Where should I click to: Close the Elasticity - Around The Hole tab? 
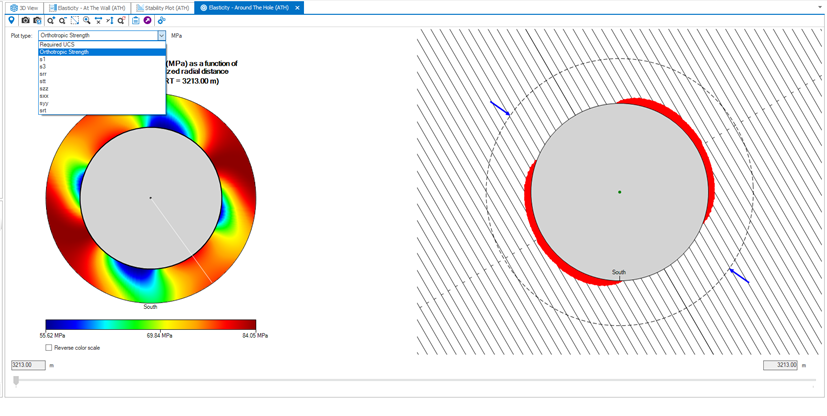click(297, 7)
